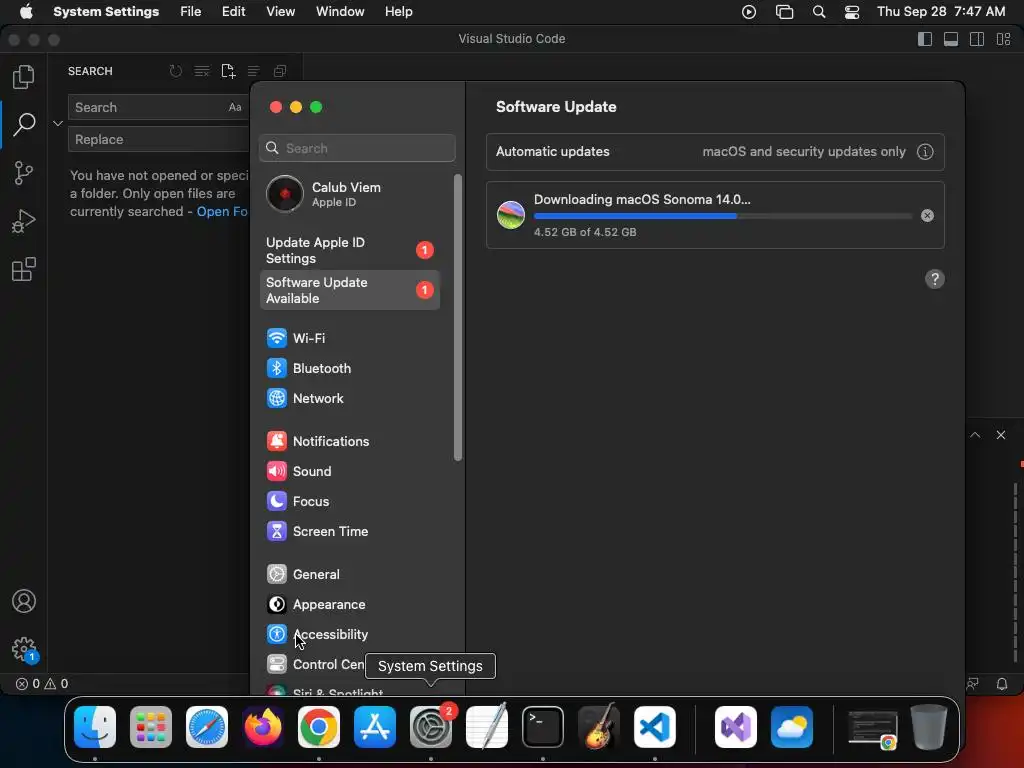
Task: Clear search results in VS Code
Action: (202, 71)
